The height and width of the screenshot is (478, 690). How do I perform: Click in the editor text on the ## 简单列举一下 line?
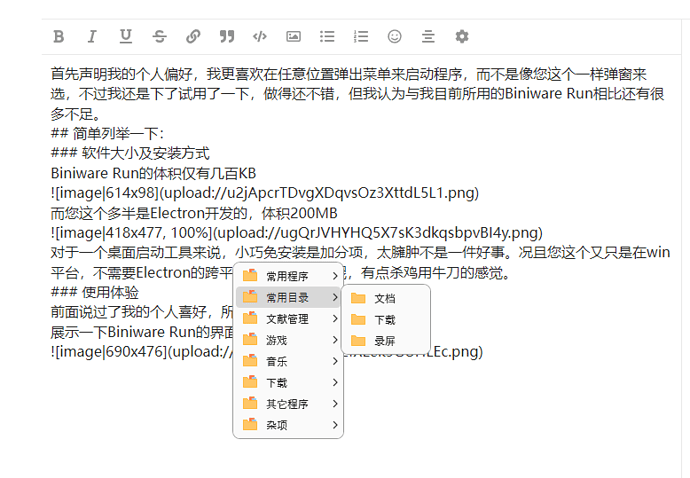pyautogui.click(x=110, y=134)
